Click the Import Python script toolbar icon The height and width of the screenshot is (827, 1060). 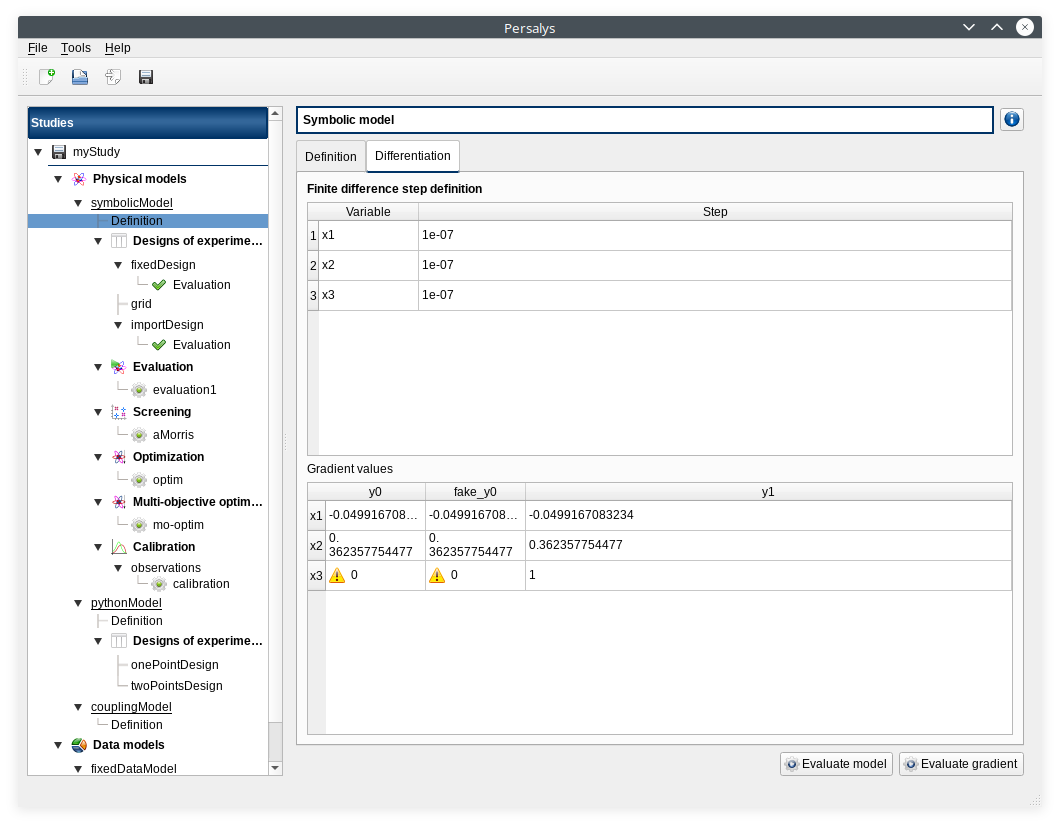coord(113,77)
